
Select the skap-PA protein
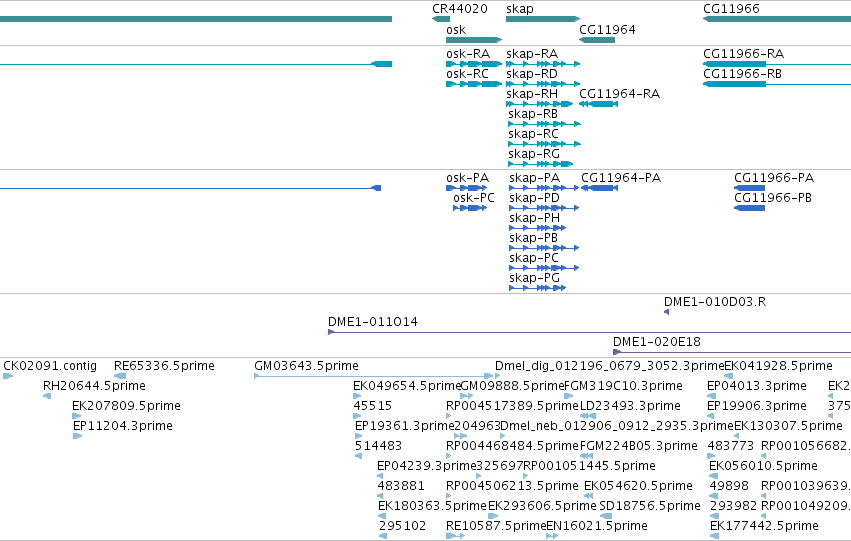tap(544, 188)
